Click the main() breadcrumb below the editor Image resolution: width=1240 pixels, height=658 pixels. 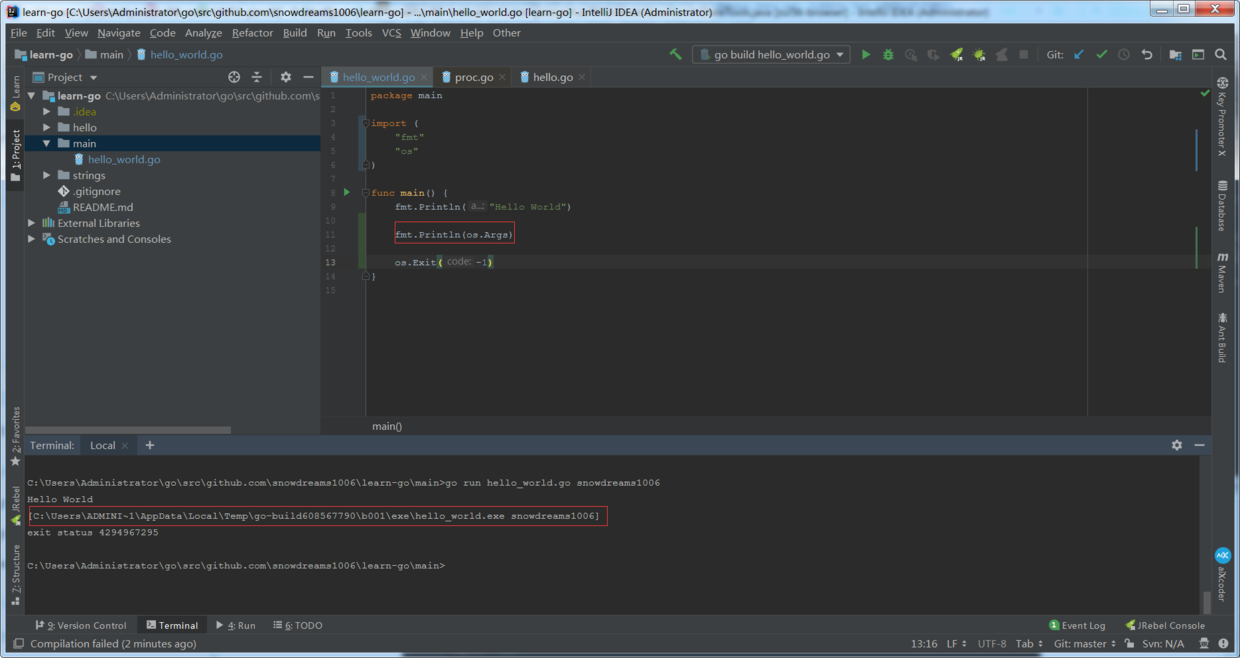click(386, 425)
